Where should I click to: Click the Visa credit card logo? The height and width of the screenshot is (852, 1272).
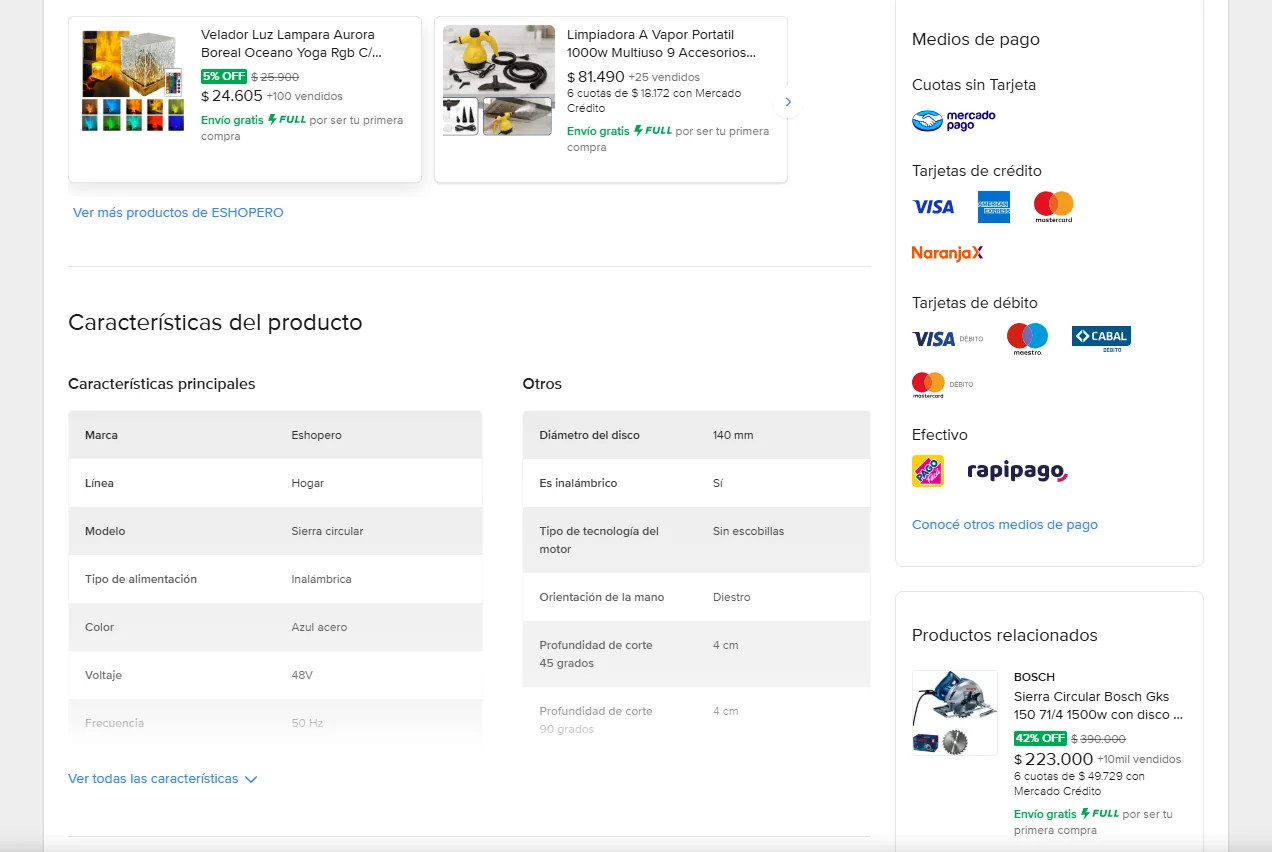click(933, 207)
